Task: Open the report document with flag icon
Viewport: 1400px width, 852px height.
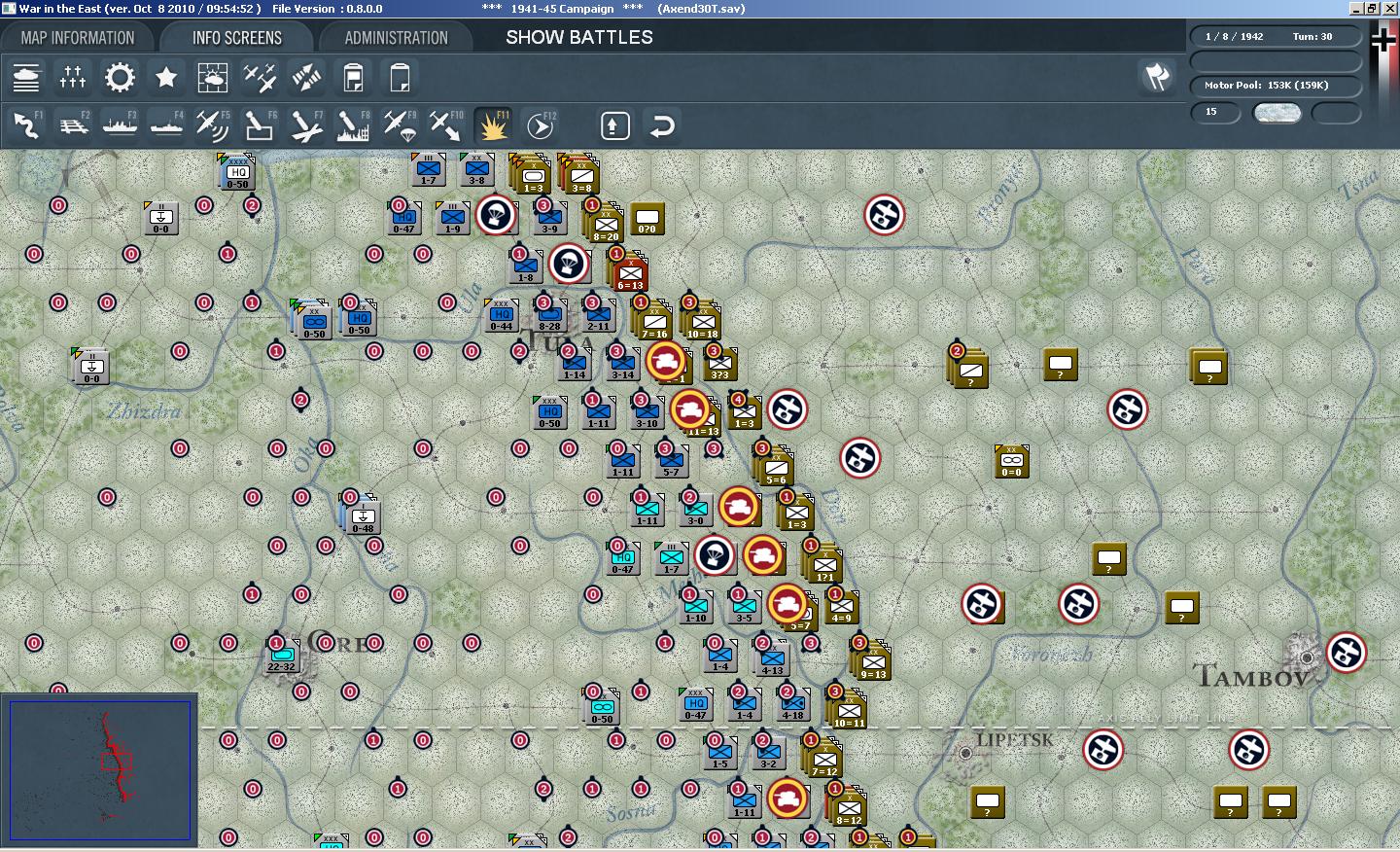Action: click(x=353, y=77)
